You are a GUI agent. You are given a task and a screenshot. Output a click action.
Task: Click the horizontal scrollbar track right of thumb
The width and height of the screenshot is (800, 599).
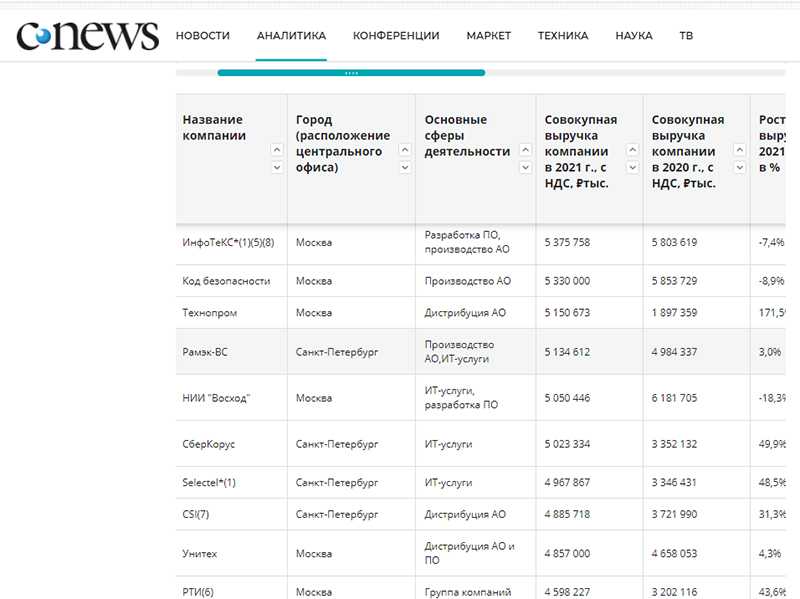(635, 73)
